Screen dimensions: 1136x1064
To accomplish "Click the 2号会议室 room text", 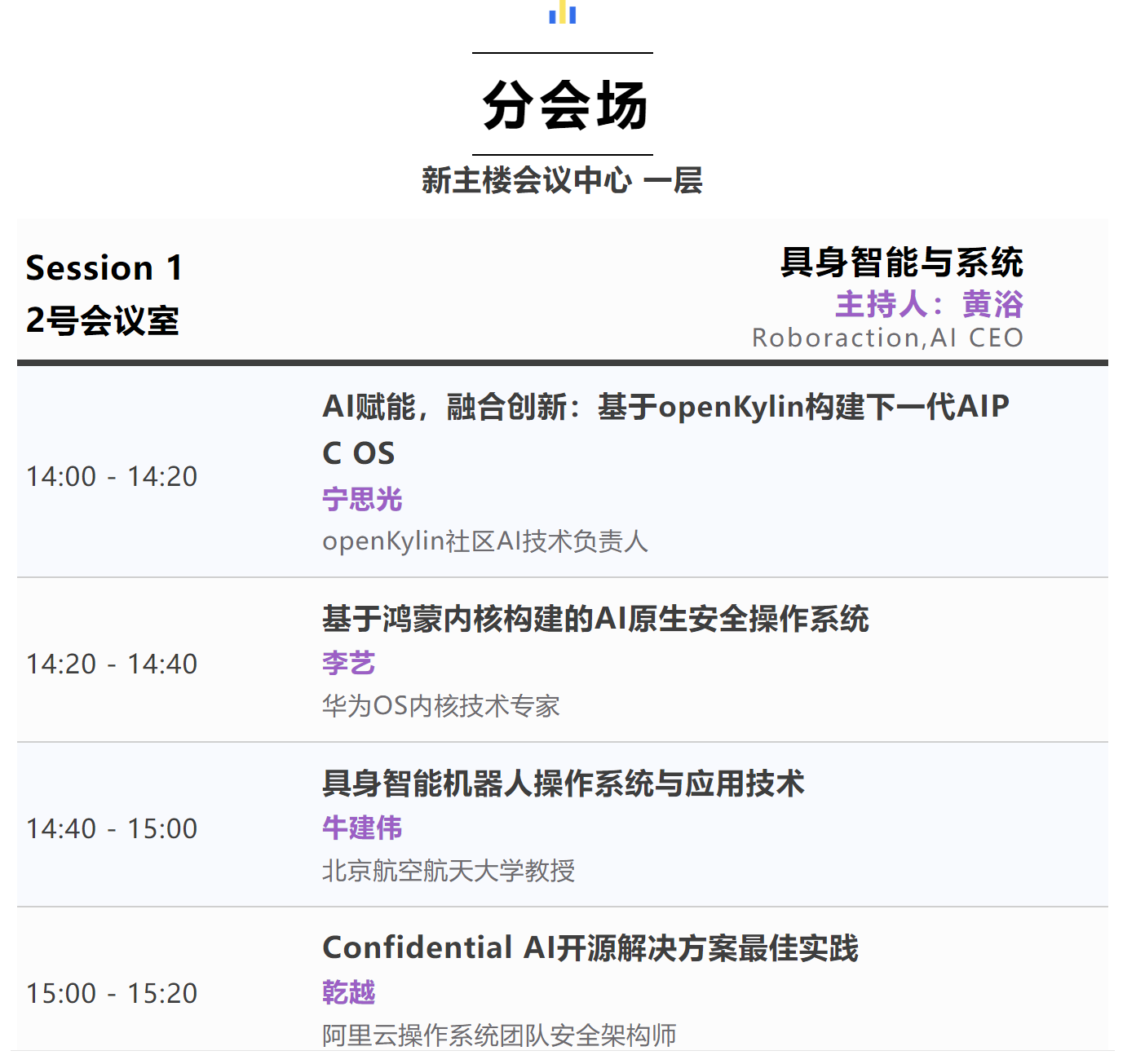I will 103,320.
